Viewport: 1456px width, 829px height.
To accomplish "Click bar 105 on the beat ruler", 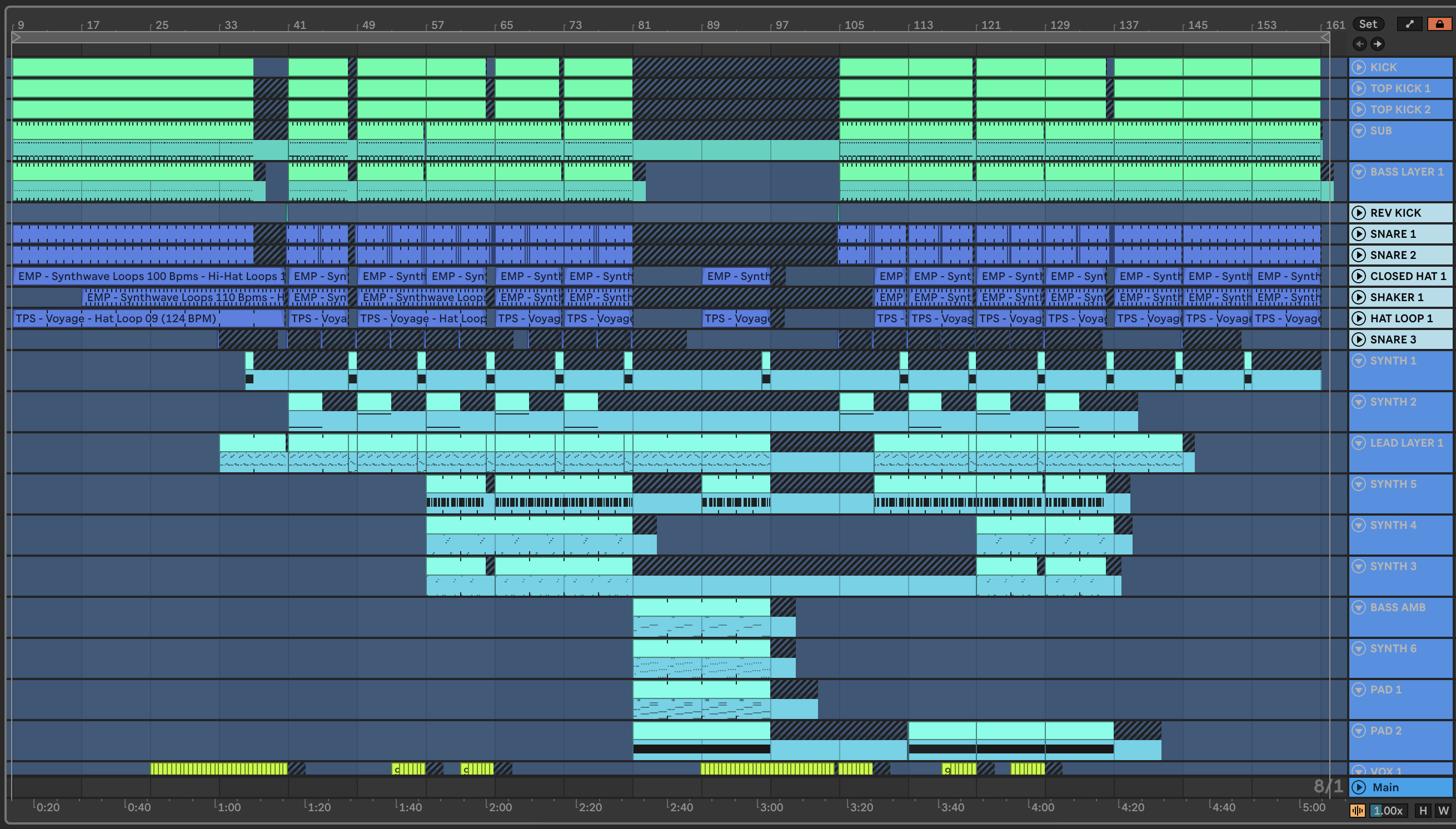I will coord(854,25).
